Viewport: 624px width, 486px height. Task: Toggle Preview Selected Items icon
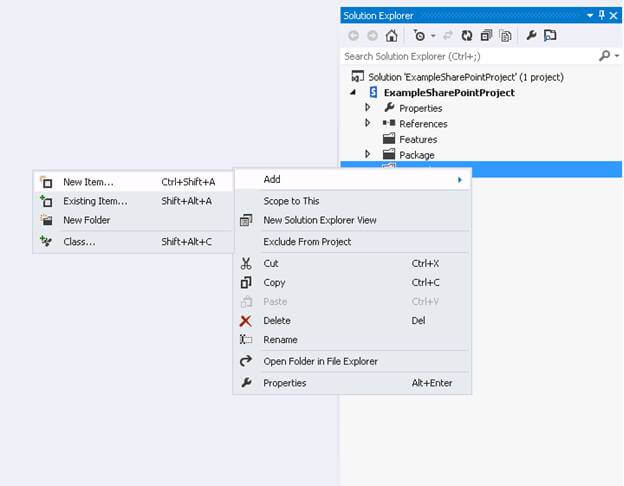coord(550,35)
